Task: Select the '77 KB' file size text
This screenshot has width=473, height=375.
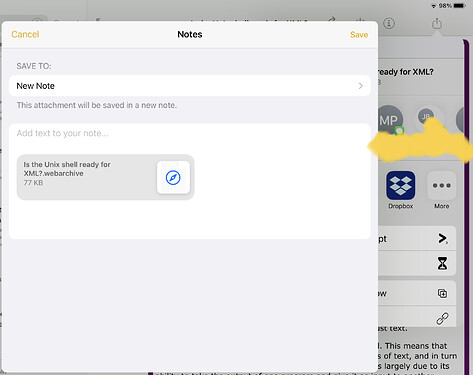Action: click(33, 183)
